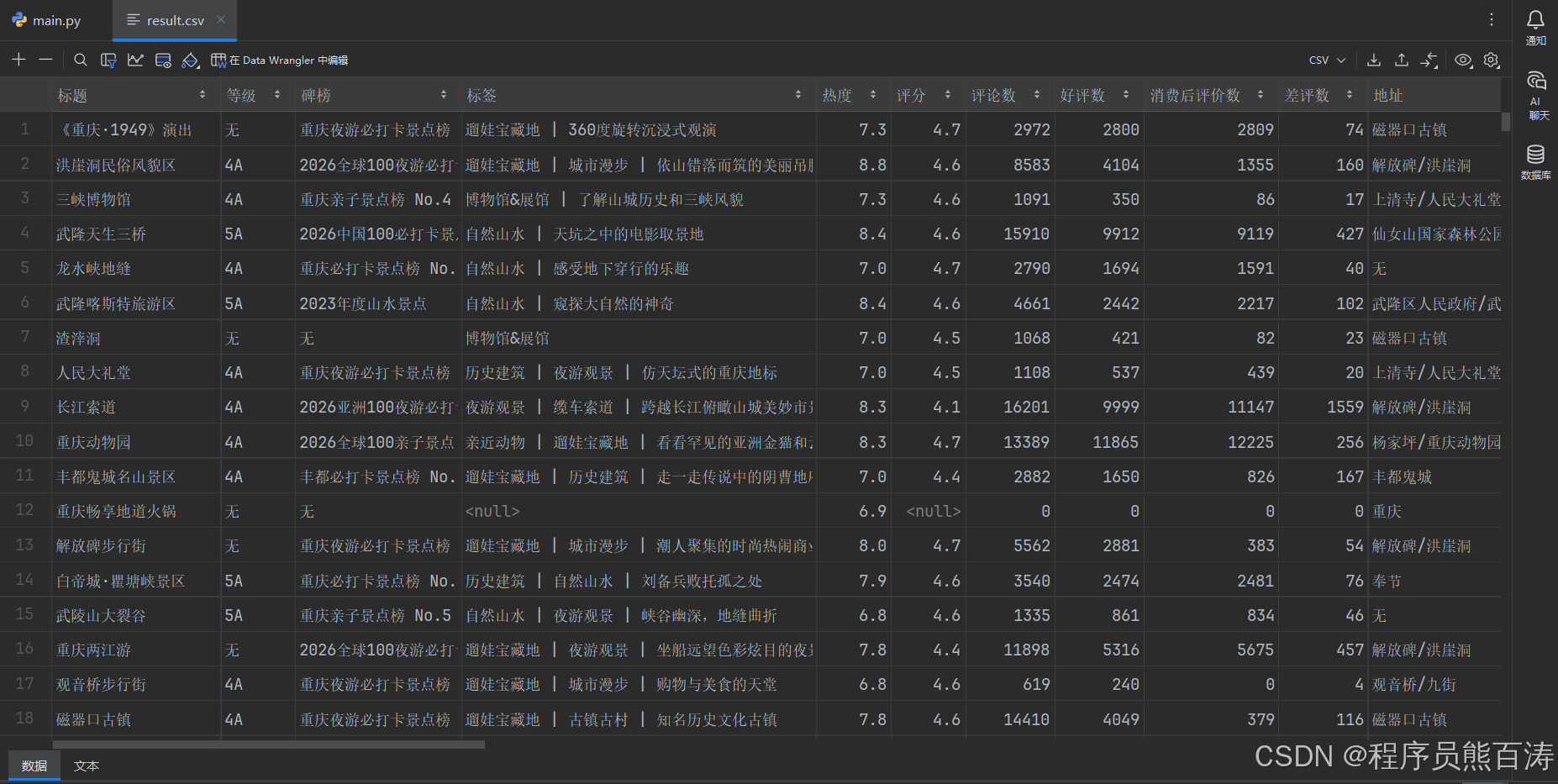1558x784 pixels.
Task: Open vertical three-dot tab options menu
Action: (1492, 19)
